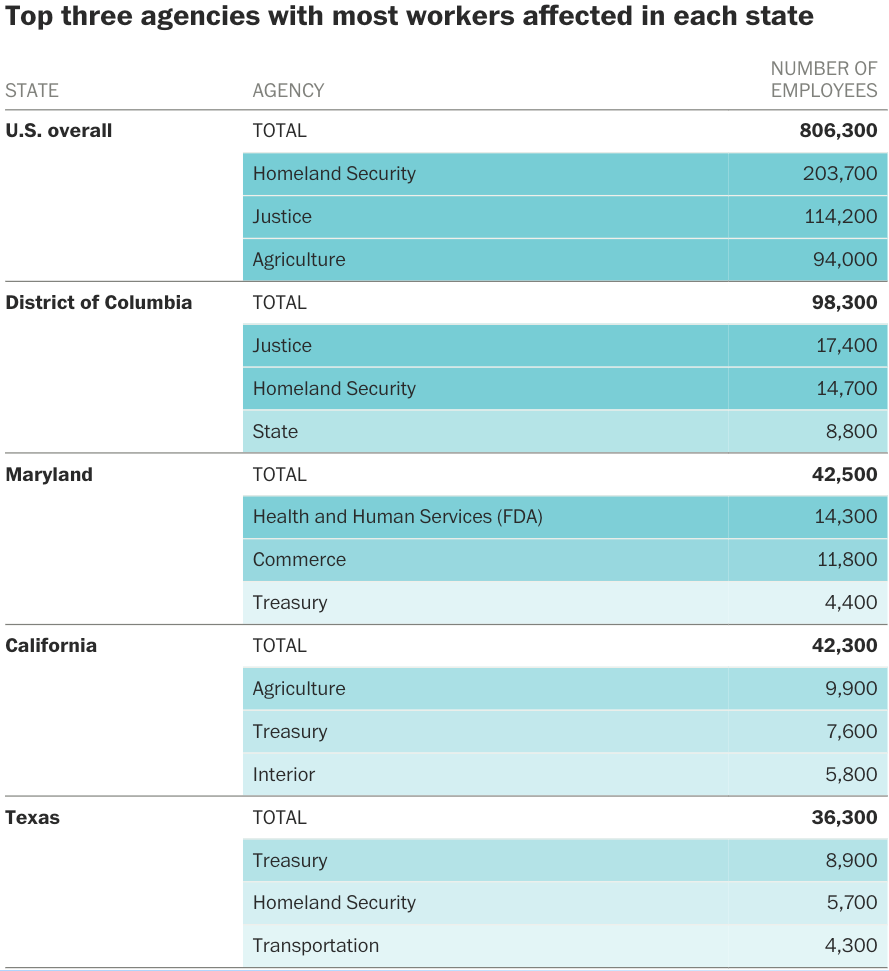This screenshot has width=889, height=971.
Task: Click the AGENCY column header
Action: point(288,90)
